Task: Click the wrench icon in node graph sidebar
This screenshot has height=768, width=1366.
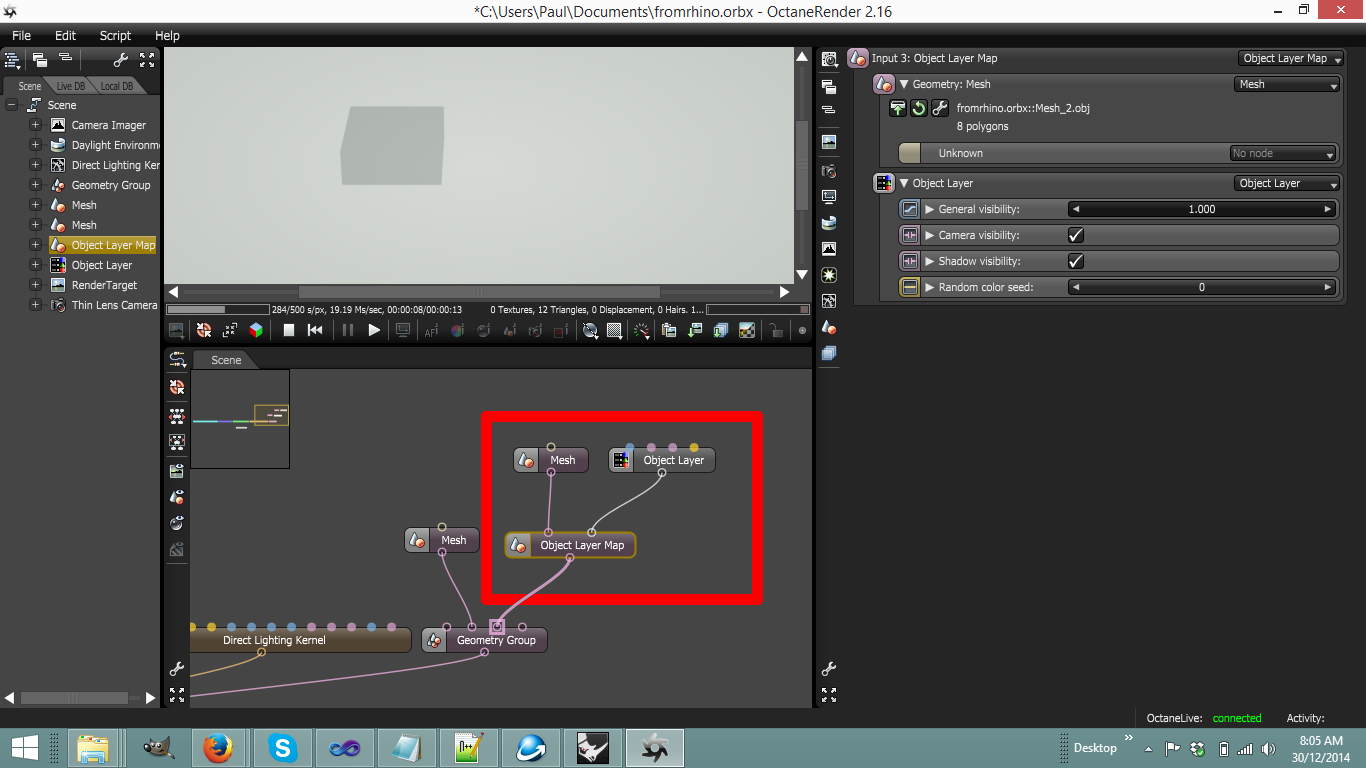Action: (177, 669)
